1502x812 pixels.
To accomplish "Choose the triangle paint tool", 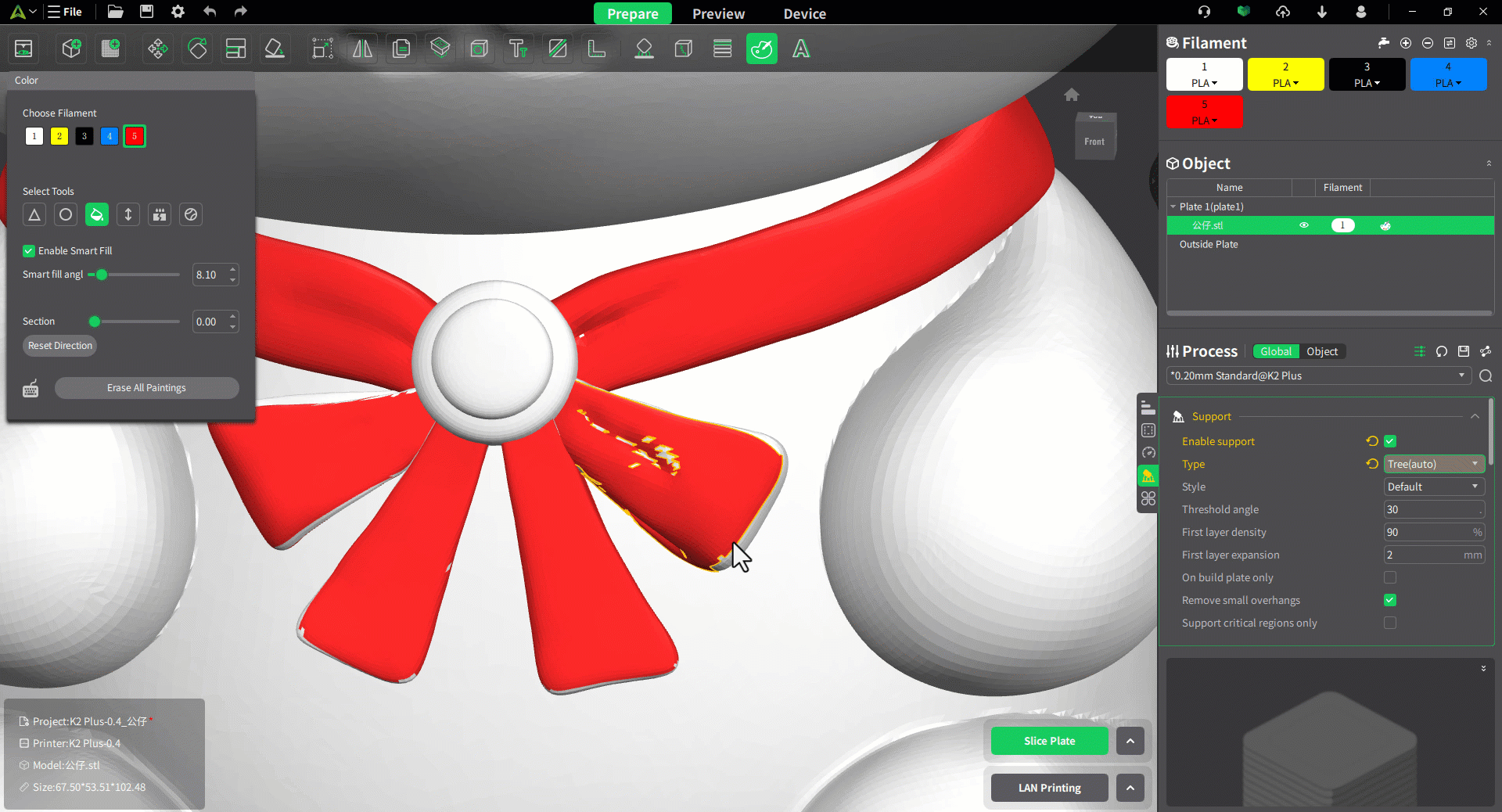I will pyautogui.click(x=34, y=214).
